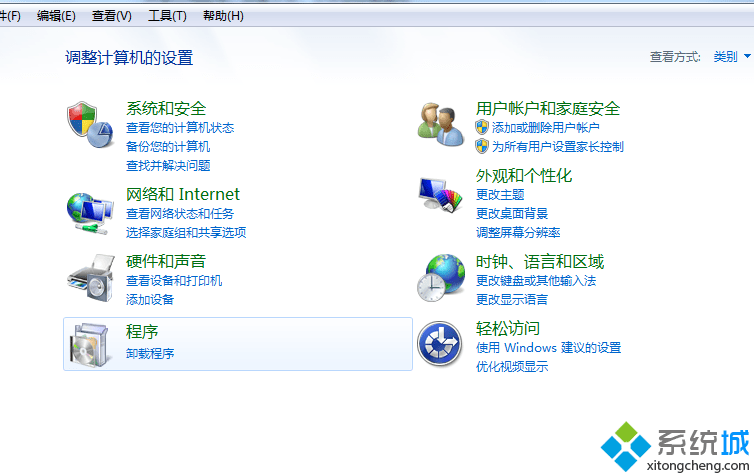Click 查找并解决问题 link

click(168, 166)
